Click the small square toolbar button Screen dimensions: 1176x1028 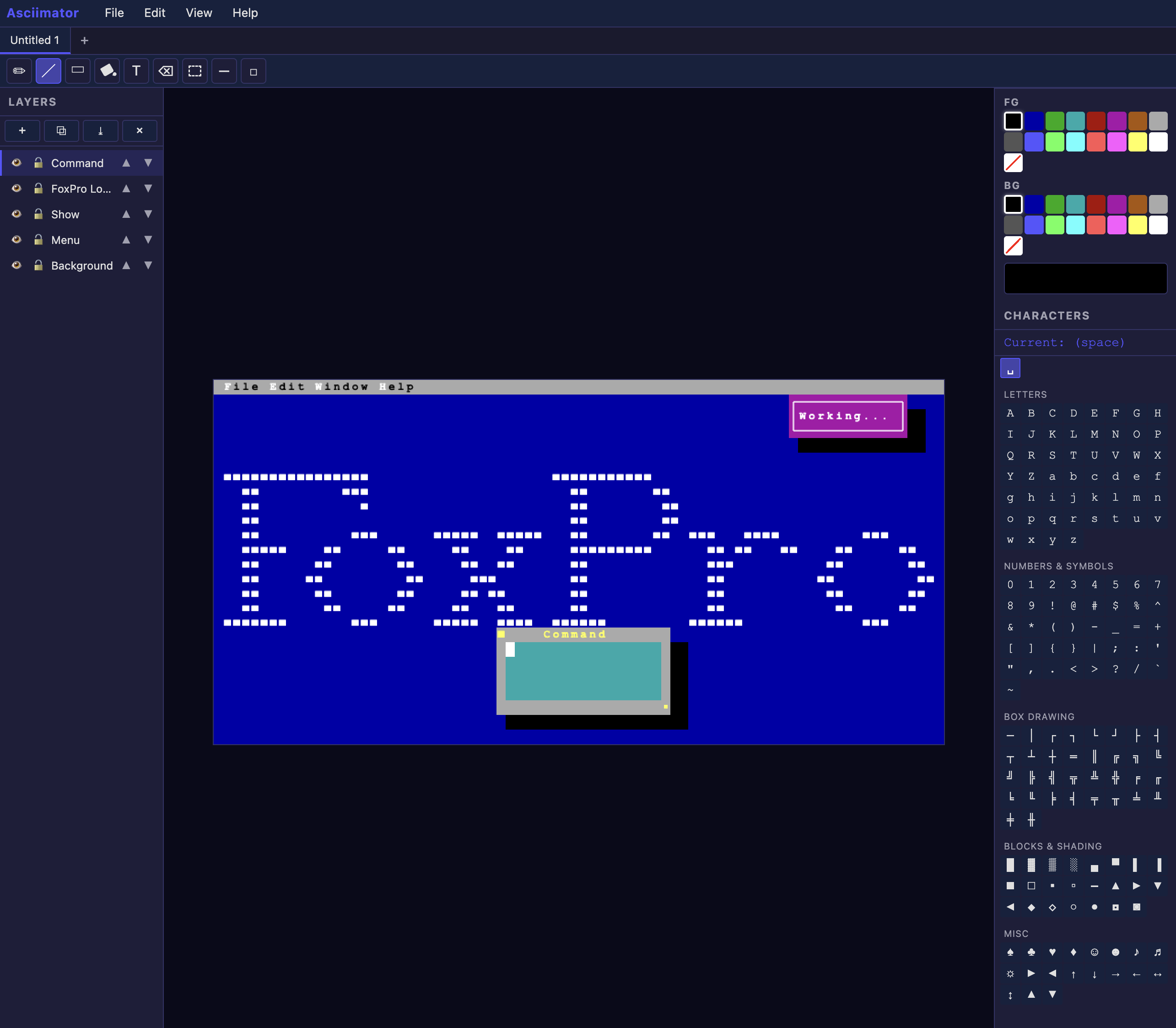(x=254, y=71)
